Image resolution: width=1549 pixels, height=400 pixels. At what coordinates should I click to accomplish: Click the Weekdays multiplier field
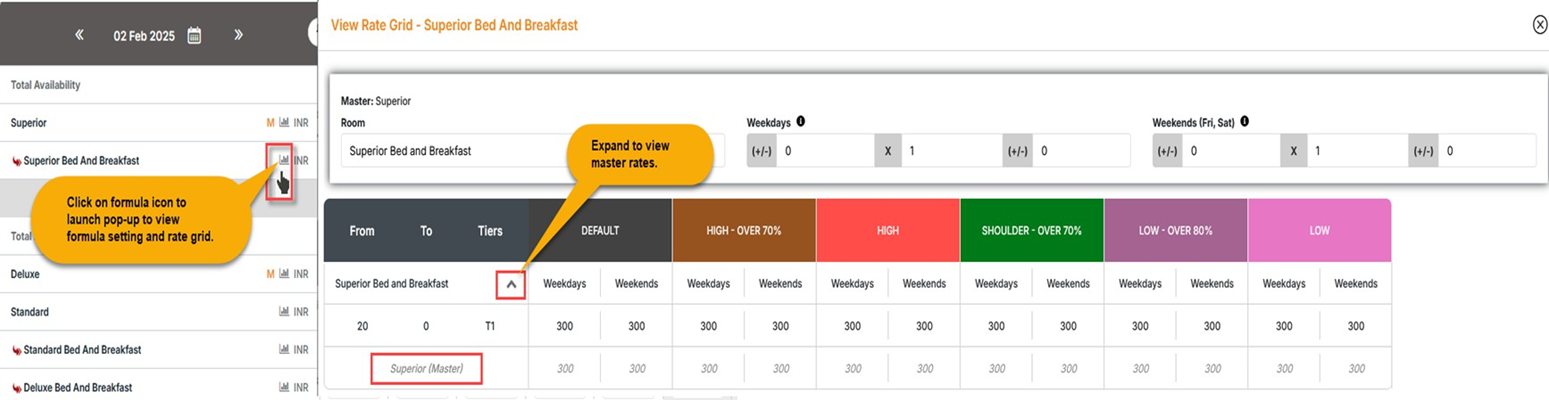(x=950, y=151)
